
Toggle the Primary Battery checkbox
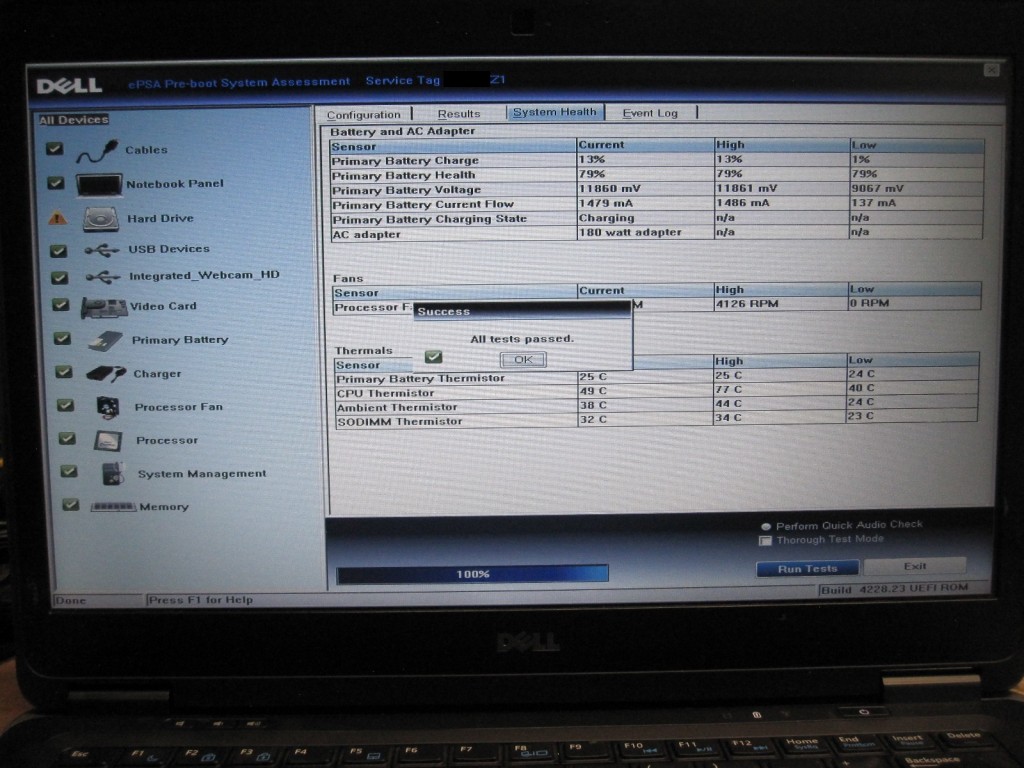[x=63, y=338]
